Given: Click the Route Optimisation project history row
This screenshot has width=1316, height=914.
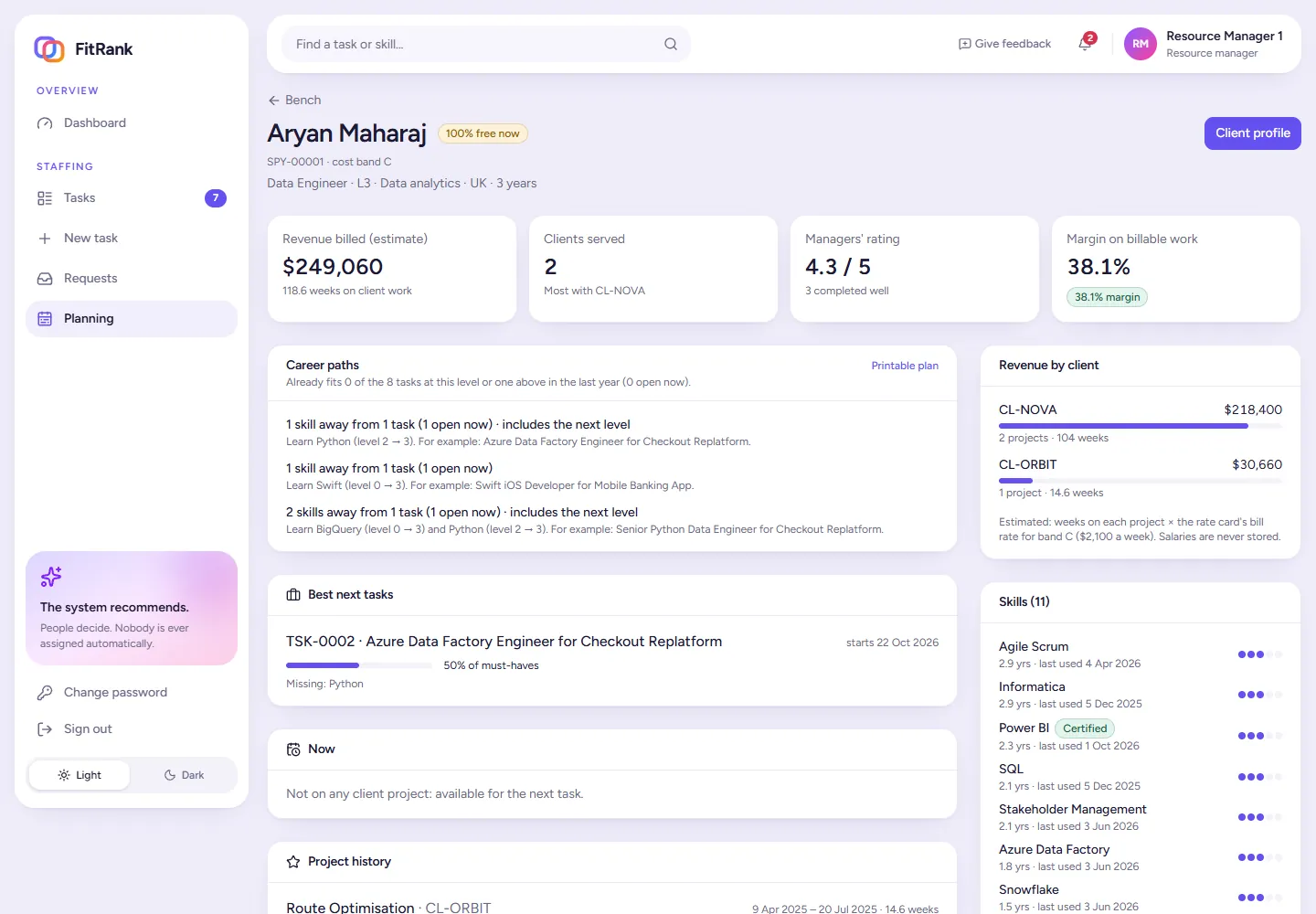Looking at the screenshot, I should click(612, 907).
